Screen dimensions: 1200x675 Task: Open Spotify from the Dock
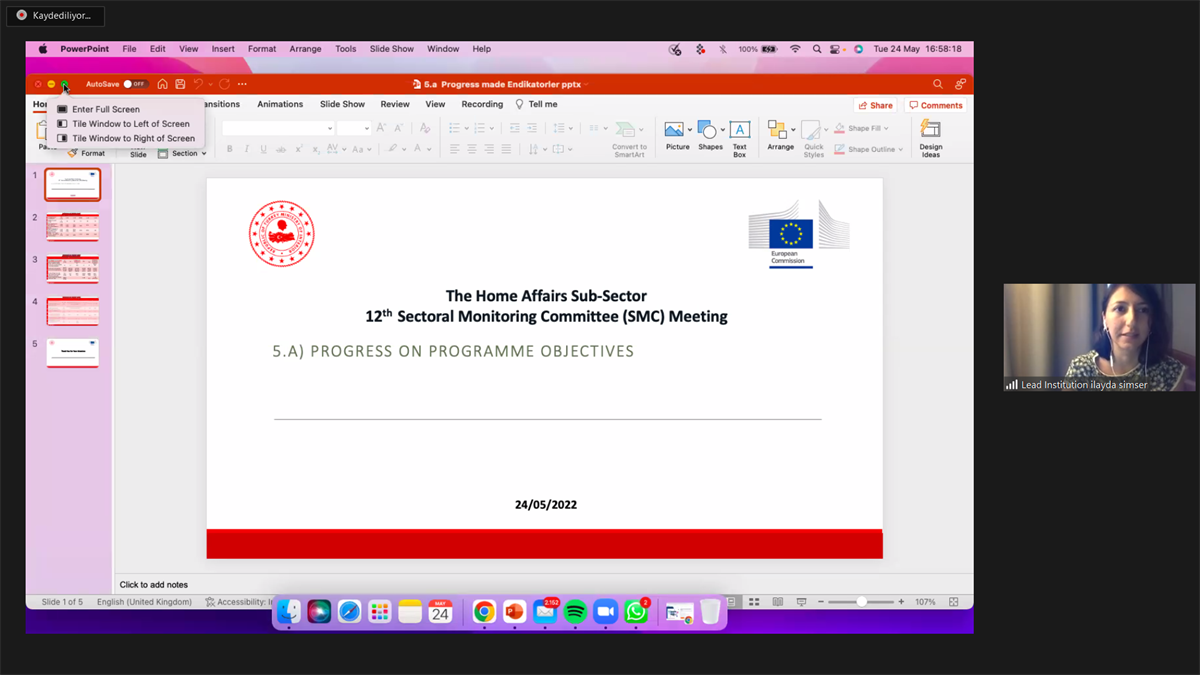tap(575, 612)
